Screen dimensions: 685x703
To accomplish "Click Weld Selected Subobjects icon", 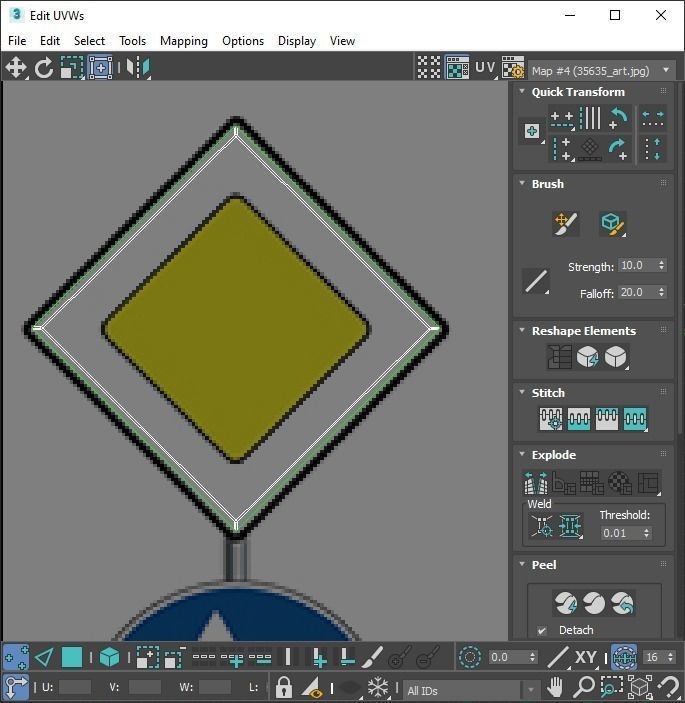I will pos(570,526).
